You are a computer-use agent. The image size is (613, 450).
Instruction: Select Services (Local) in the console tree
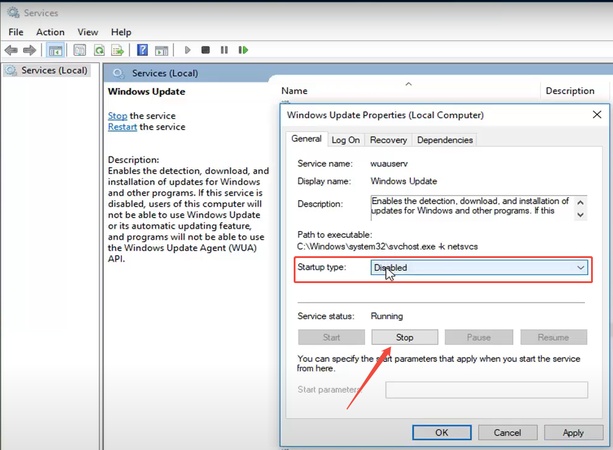pos(54,71)
